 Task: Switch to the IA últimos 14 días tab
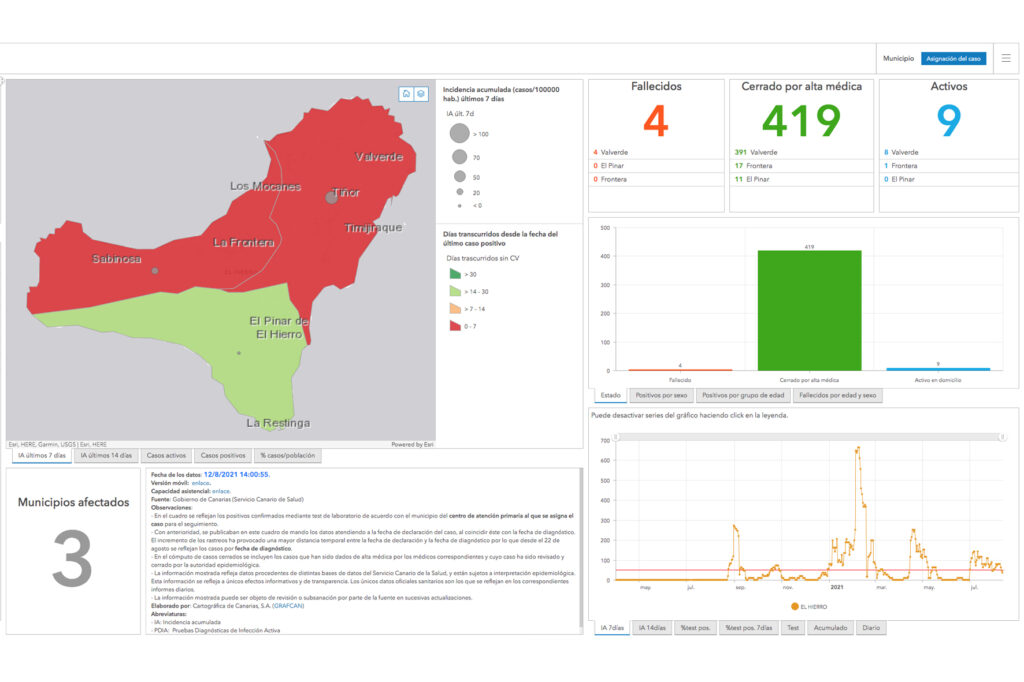point(106,456)
